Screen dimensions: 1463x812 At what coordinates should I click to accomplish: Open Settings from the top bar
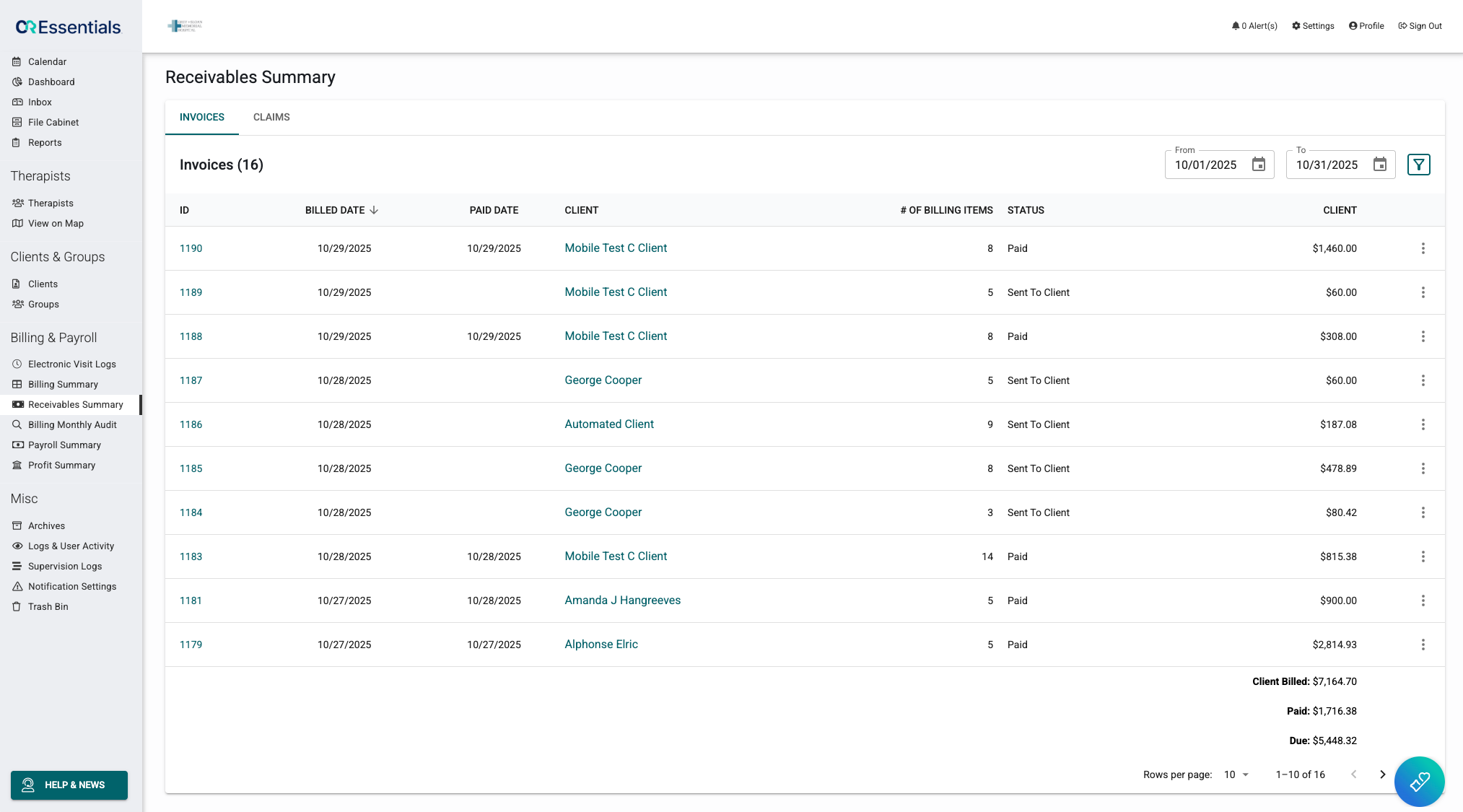[1313, 26]
